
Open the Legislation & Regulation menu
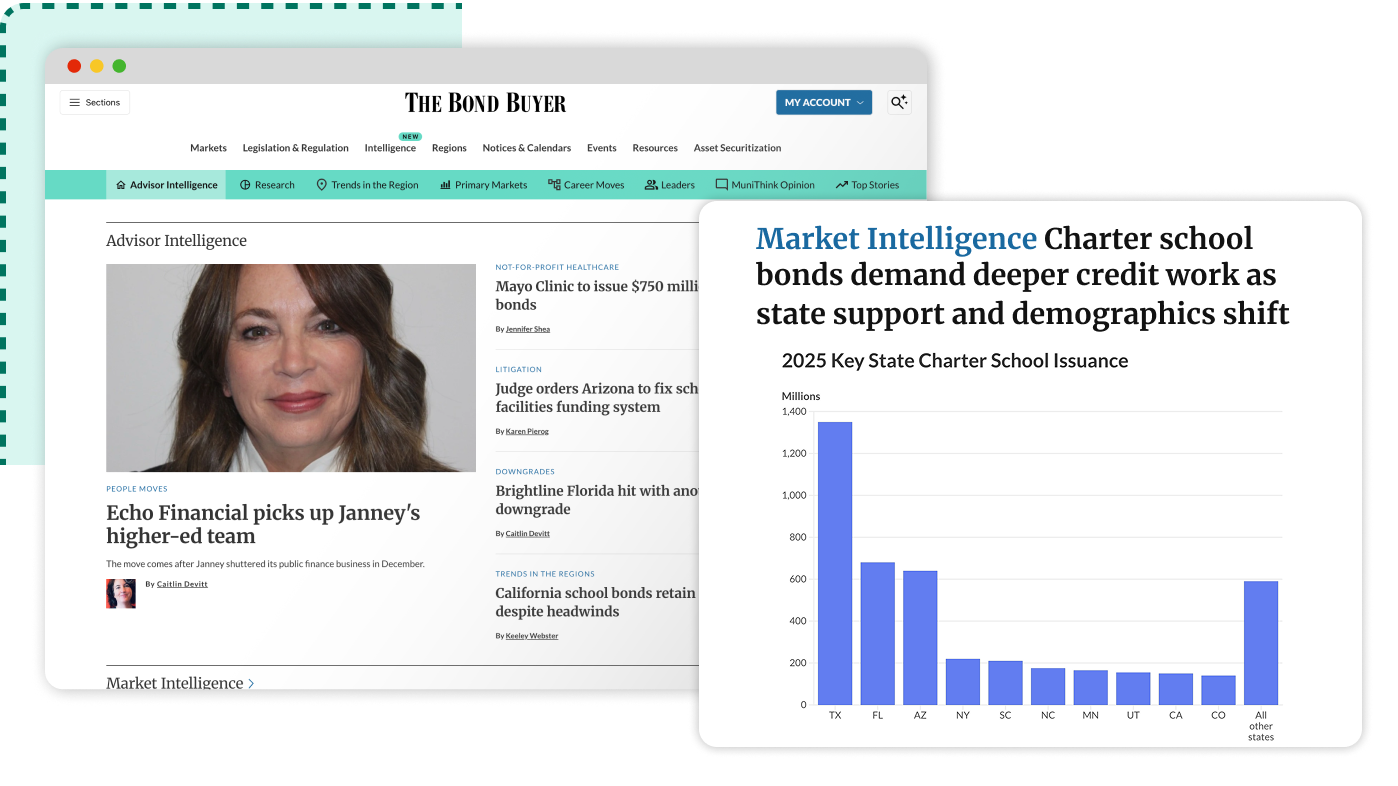click(x=295, y=148)
